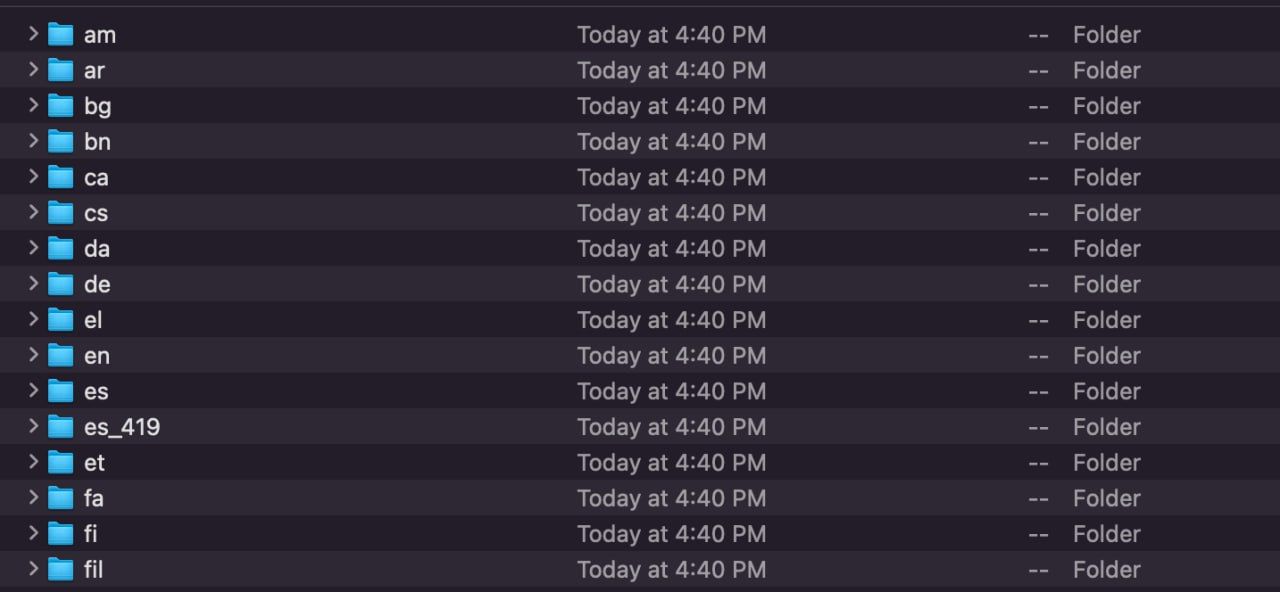Select the 'fil' folder icon
This screenshot has height=592, width=1280.
(61, 570)
